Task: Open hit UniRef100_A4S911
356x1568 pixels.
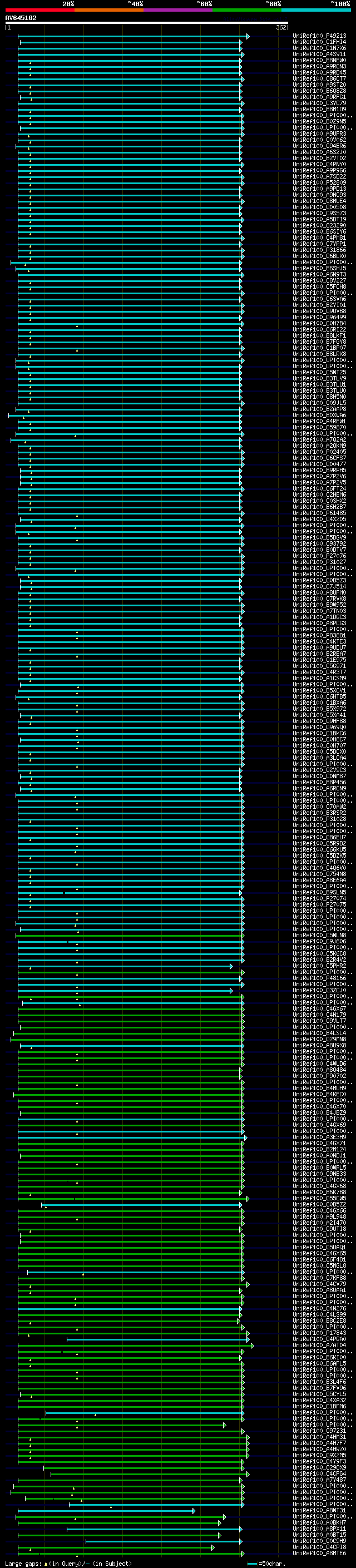Action: pos(319,54)
